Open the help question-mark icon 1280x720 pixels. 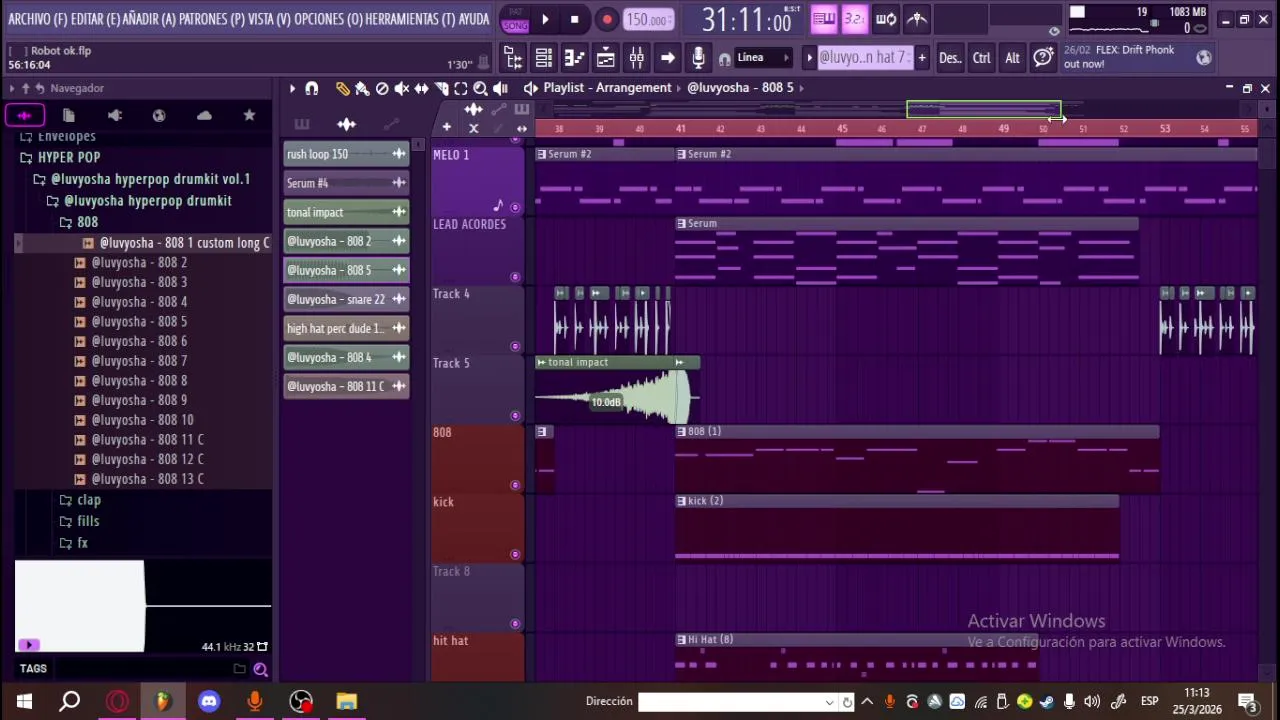(1043, 58)
